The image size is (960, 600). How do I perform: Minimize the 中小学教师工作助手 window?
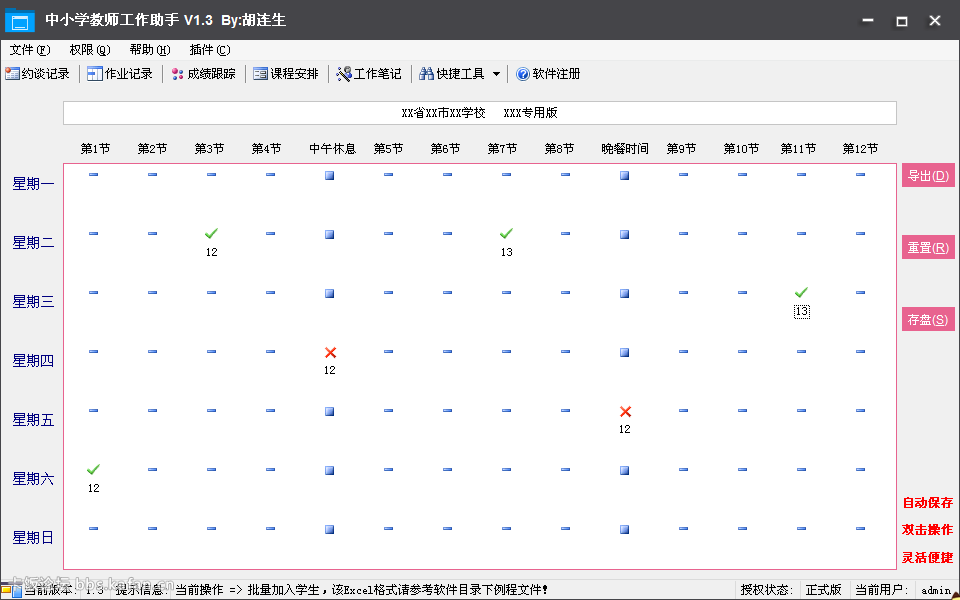pos(868,20)
